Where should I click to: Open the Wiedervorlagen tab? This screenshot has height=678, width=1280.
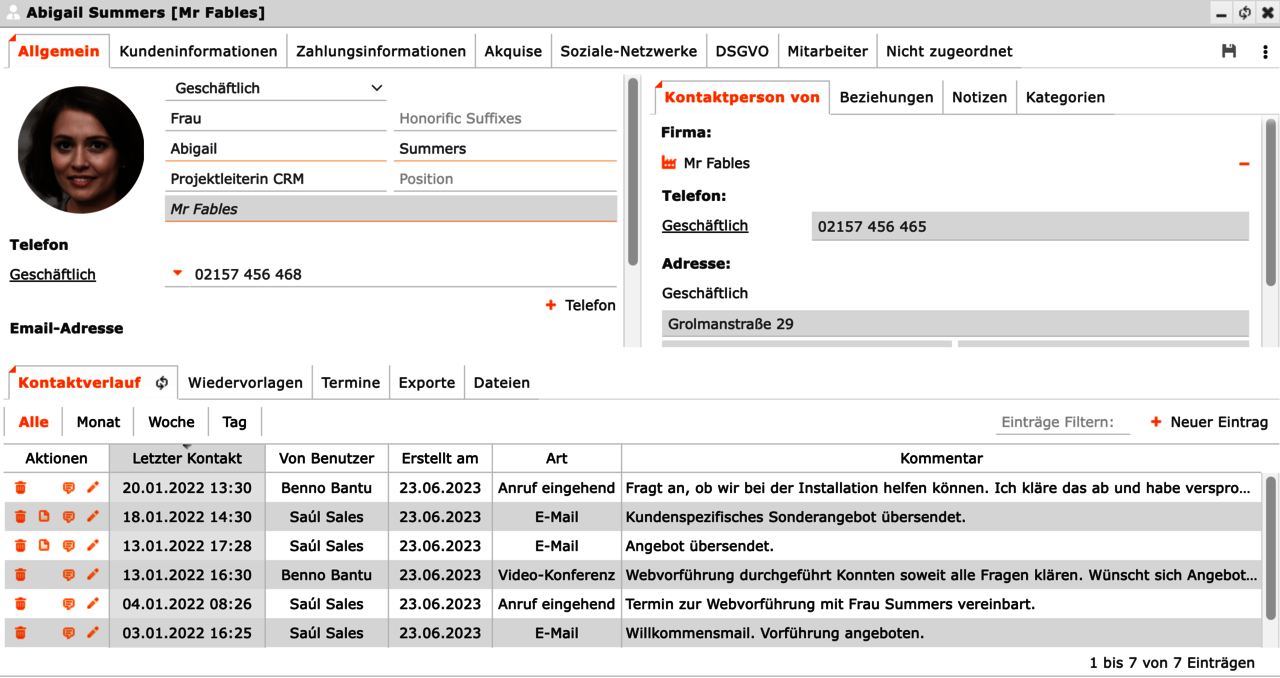click(245, 382)
